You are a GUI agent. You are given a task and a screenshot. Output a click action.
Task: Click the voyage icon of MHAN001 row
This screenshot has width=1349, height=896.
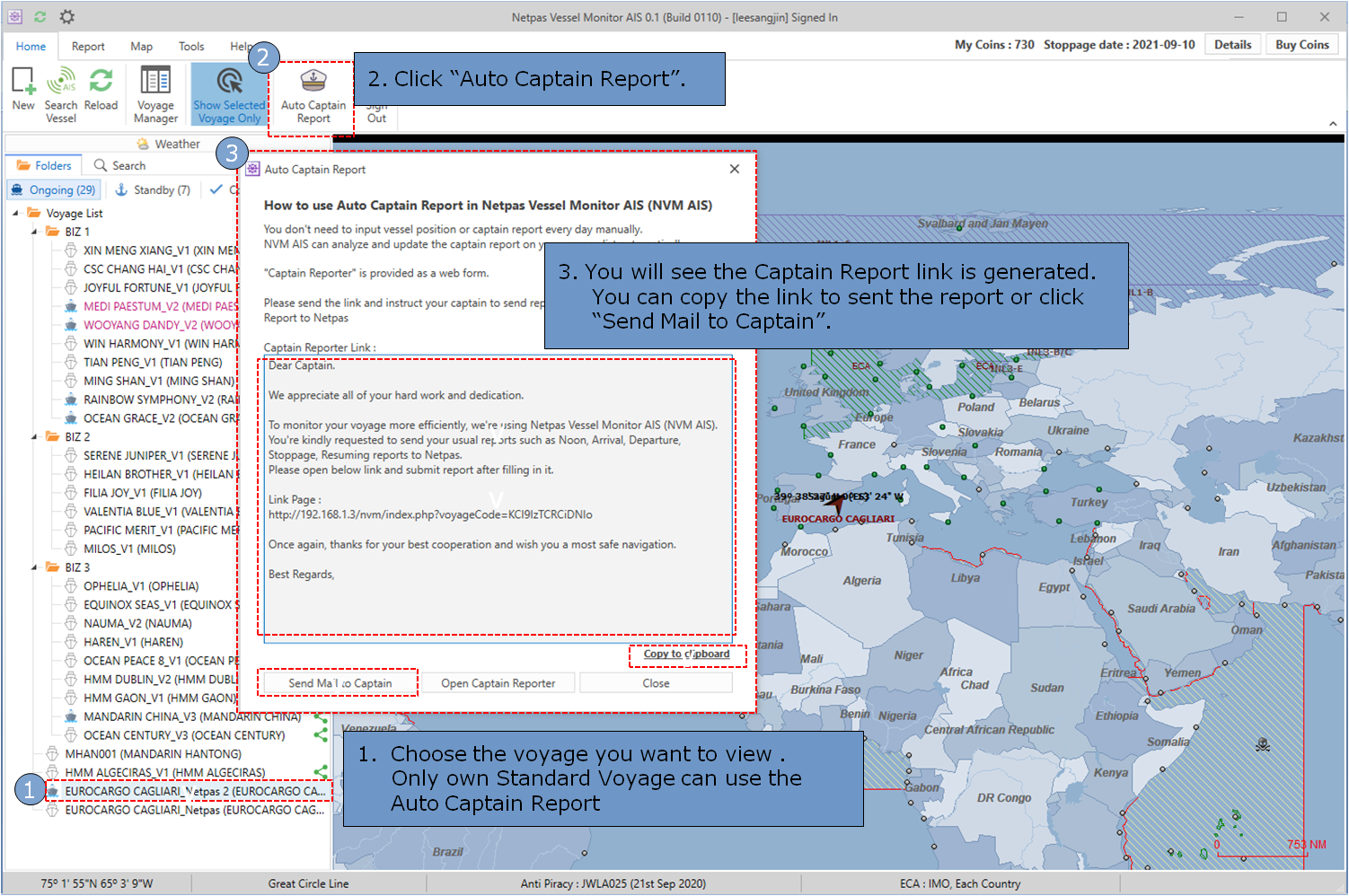pos(52,754)
